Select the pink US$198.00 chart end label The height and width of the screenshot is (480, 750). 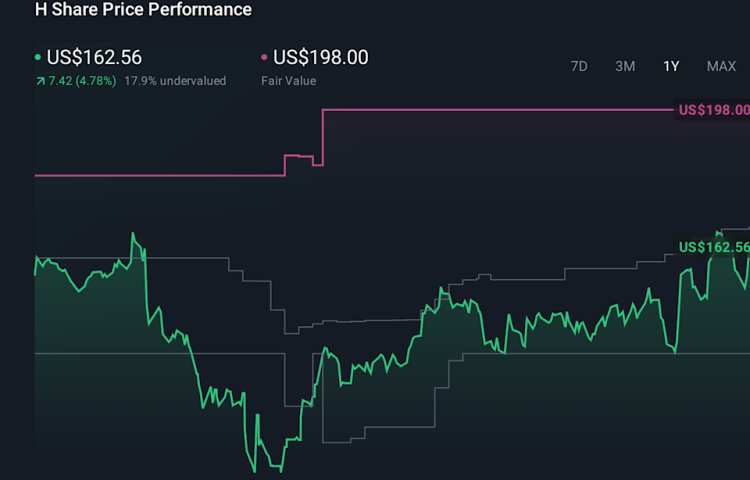coord(713,109)
